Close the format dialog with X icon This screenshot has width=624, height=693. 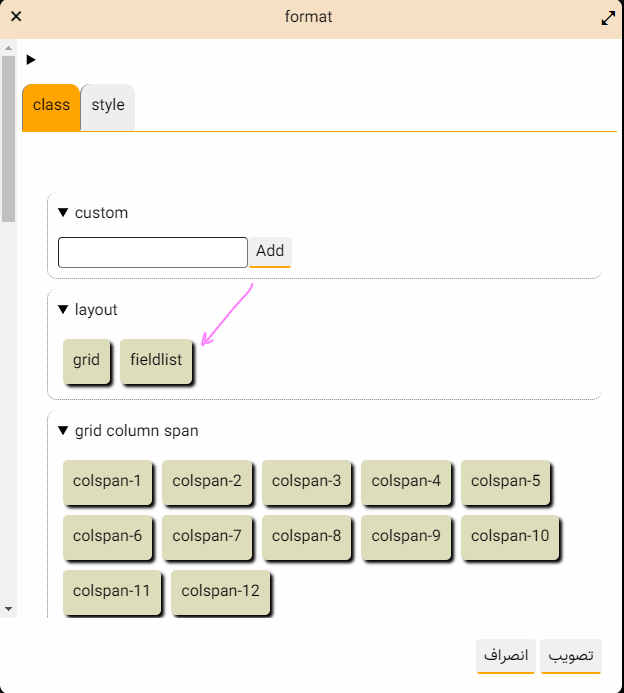click(x=16, y=16)
